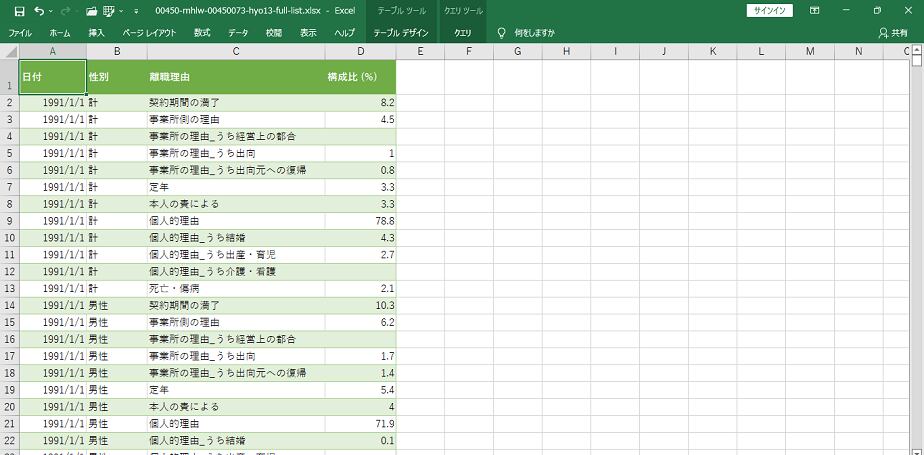
Task: Switch to the 数式 ribbon tab
Action: point(202,33)
